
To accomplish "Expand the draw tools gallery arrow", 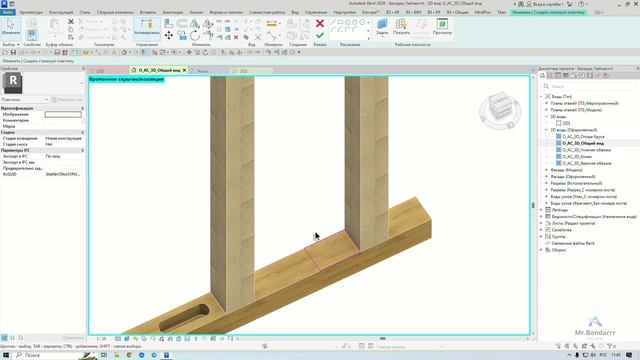I will [369, 39].
